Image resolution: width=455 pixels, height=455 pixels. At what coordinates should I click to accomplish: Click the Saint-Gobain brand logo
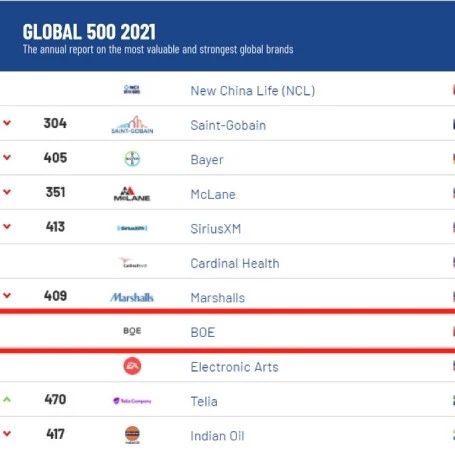coord(132,125)
